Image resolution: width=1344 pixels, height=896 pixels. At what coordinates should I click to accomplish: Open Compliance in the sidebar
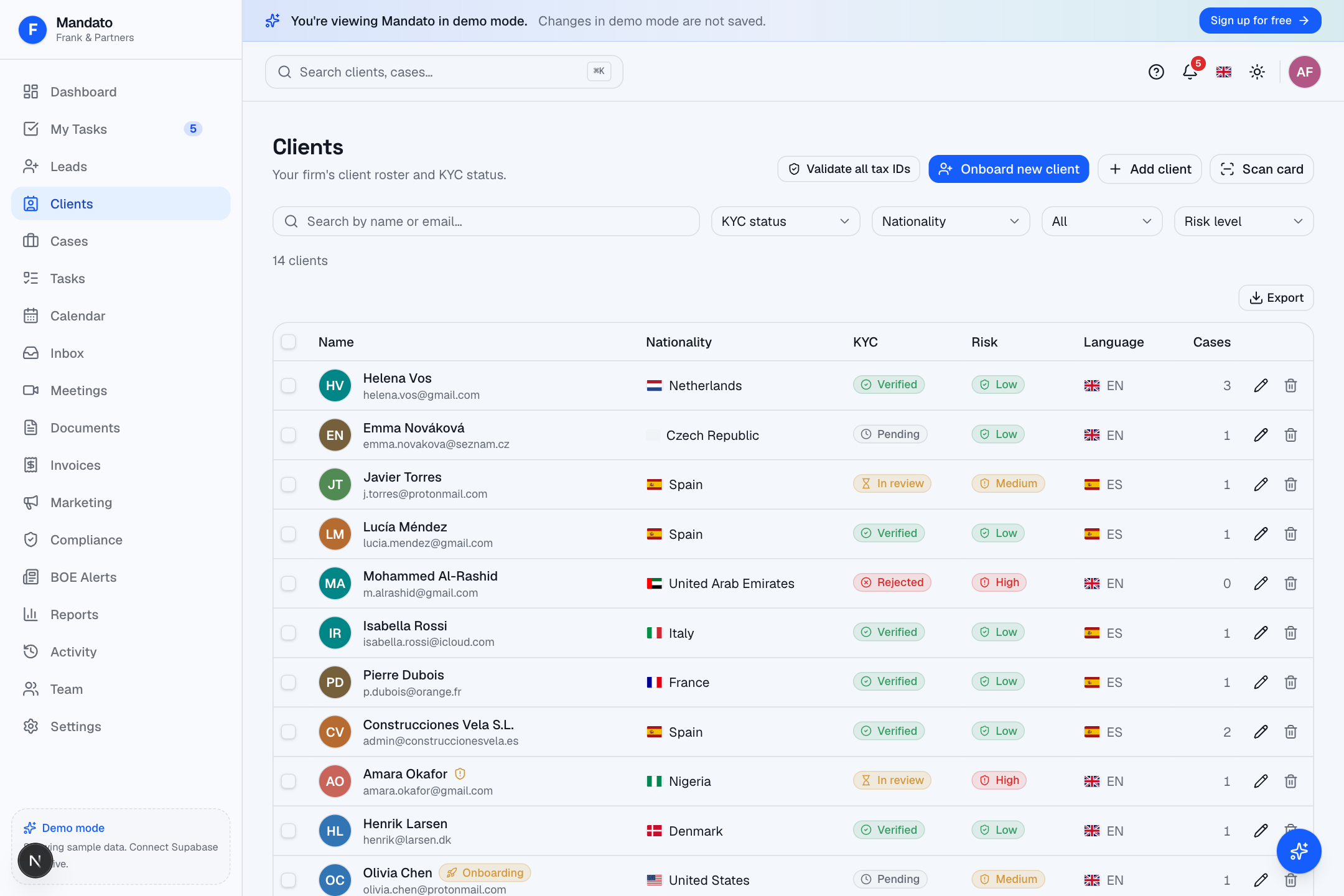(121, 539)
